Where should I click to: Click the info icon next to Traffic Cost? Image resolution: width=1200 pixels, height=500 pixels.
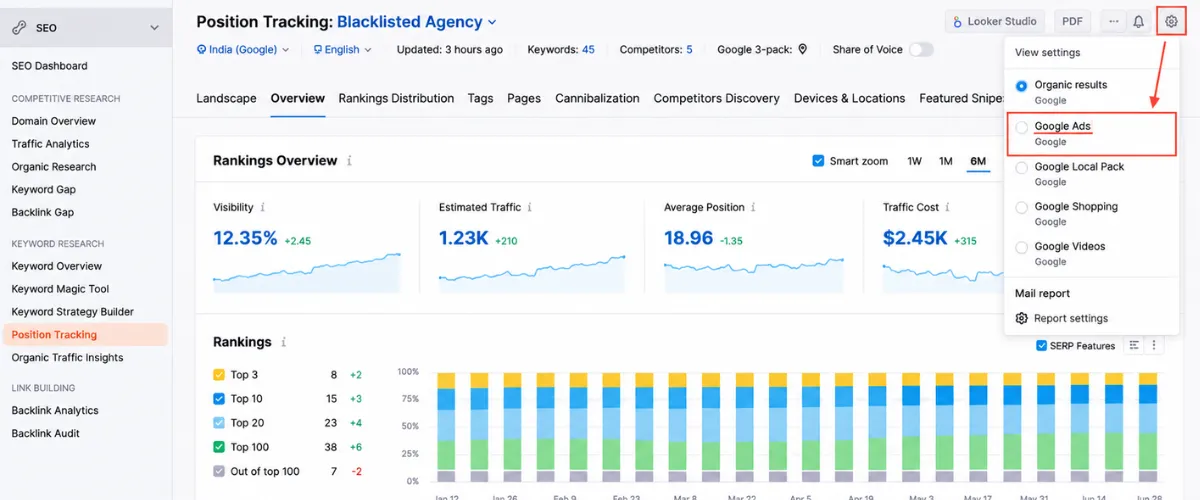point(948,207)
